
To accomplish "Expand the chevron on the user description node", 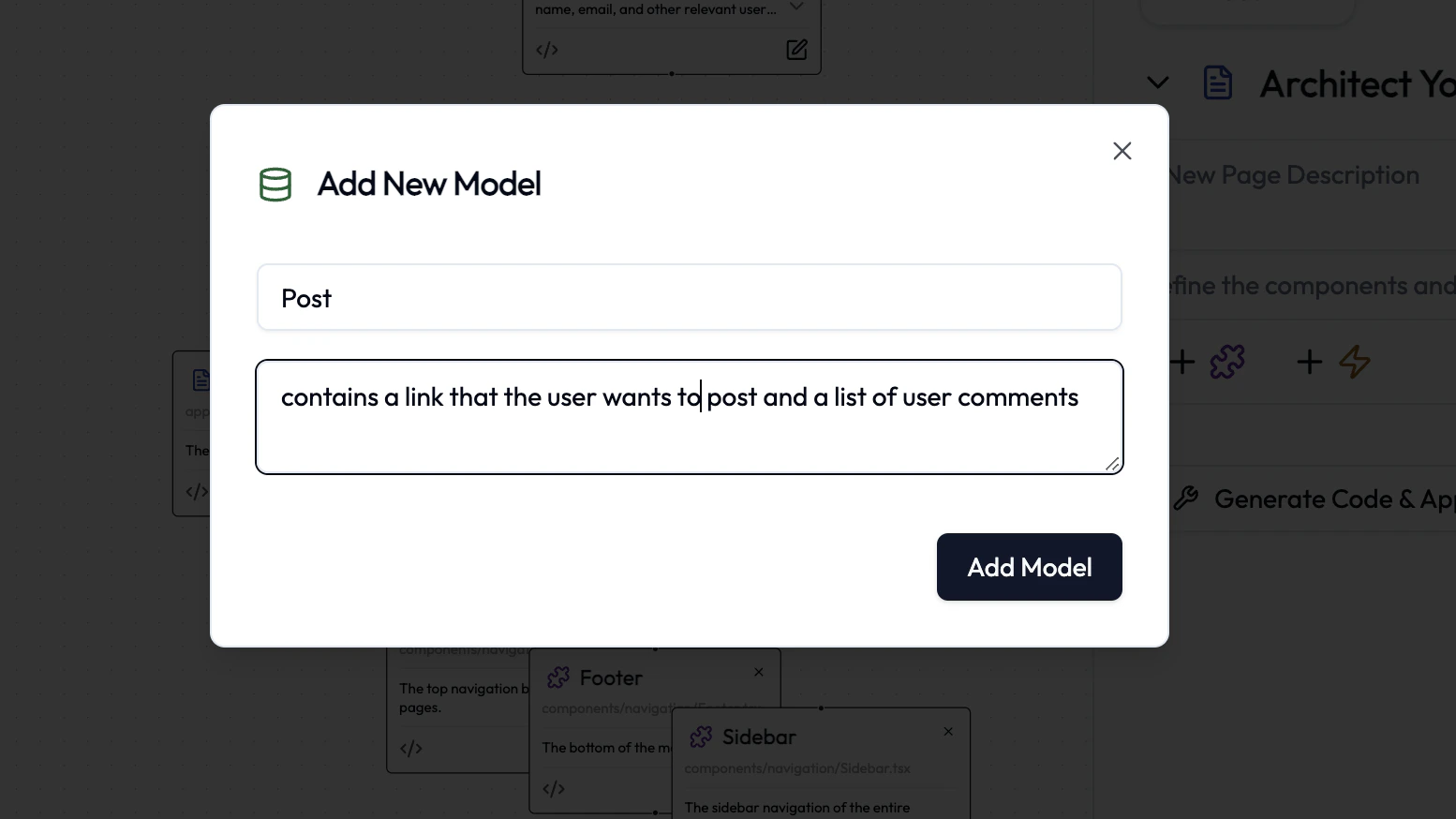I will 796,6.
